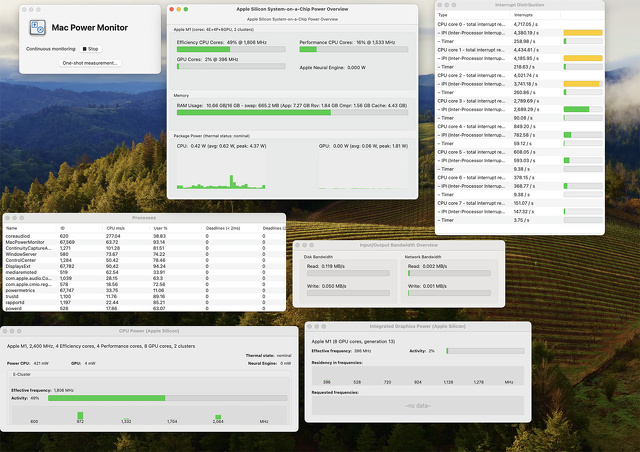
Task: Click the Efficiency CPU Cores usage bar
Action: pos(231,49)
